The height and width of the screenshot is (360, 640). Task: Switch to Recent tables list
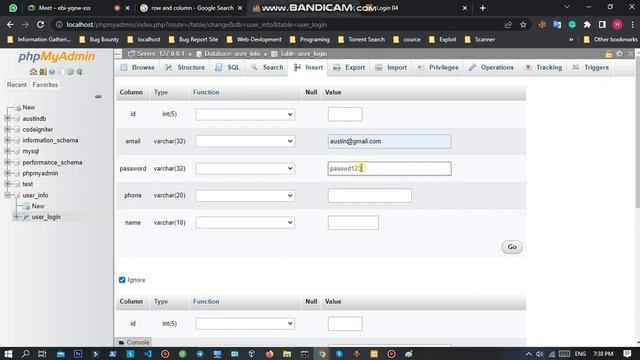coord(17,85)
